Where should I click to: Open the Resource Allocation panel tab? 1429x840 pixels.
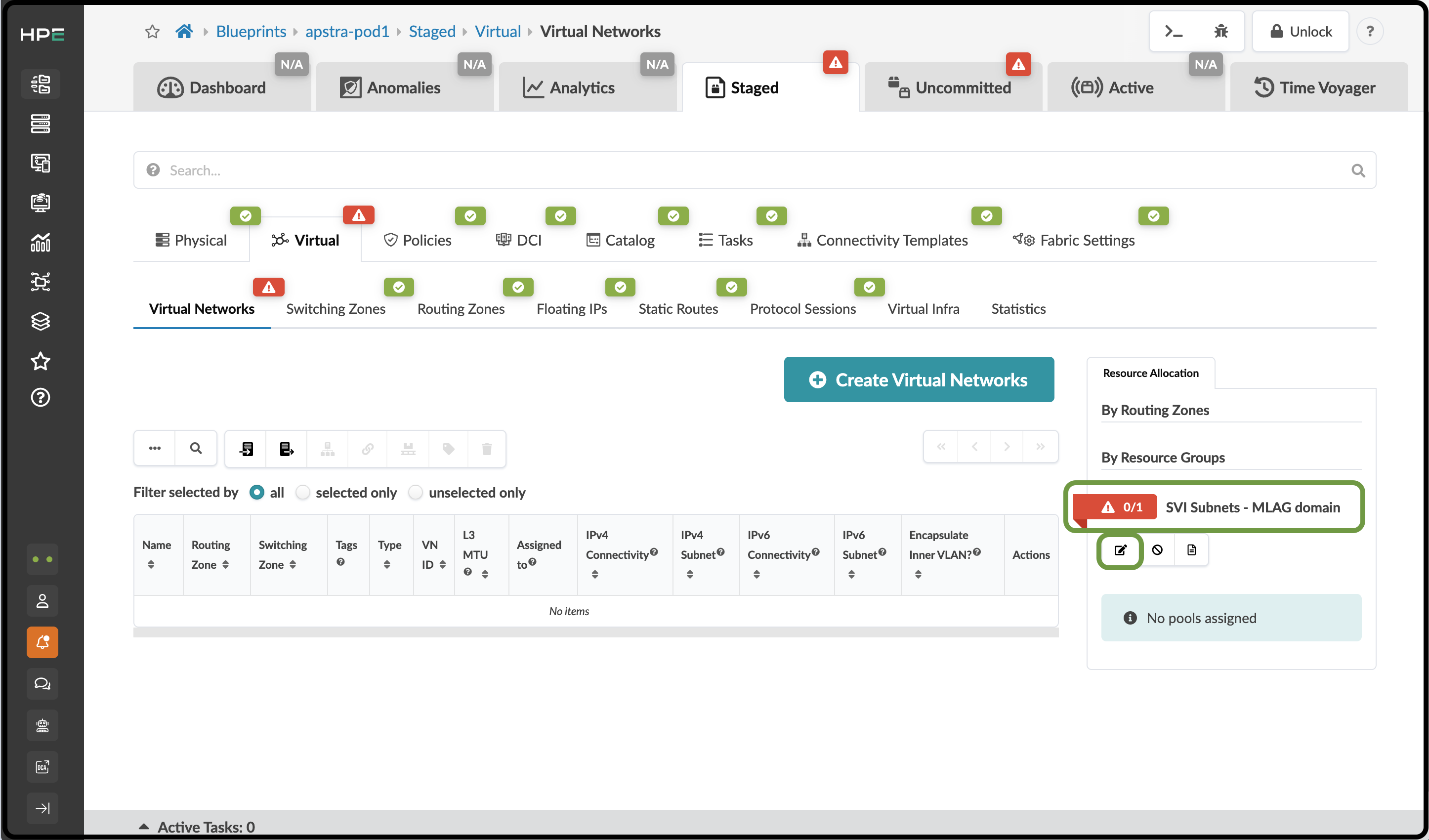coord(1151,373)
